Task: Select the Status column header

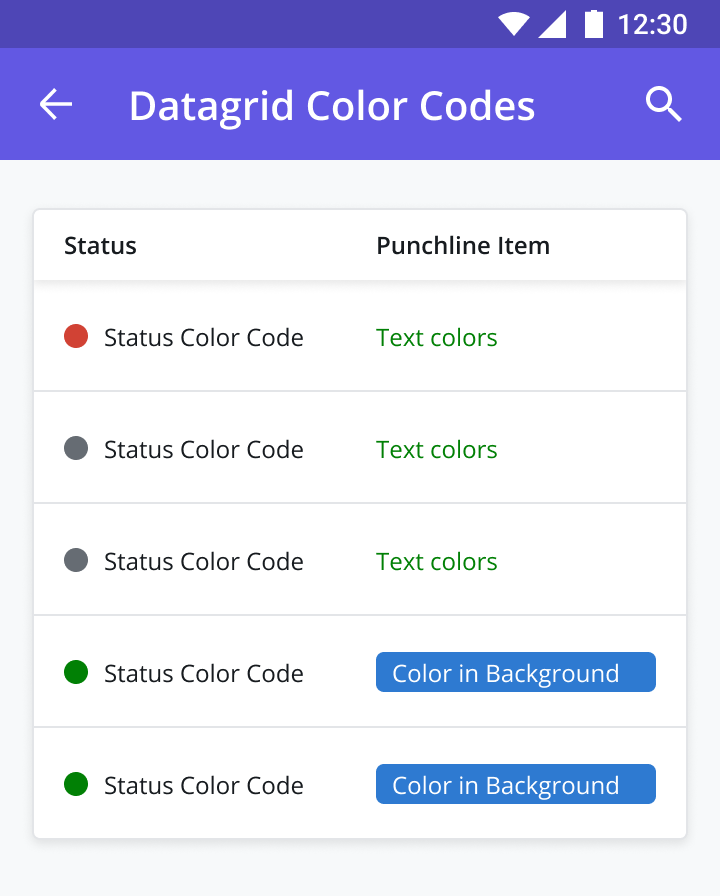Action: [x=100, y=246]
